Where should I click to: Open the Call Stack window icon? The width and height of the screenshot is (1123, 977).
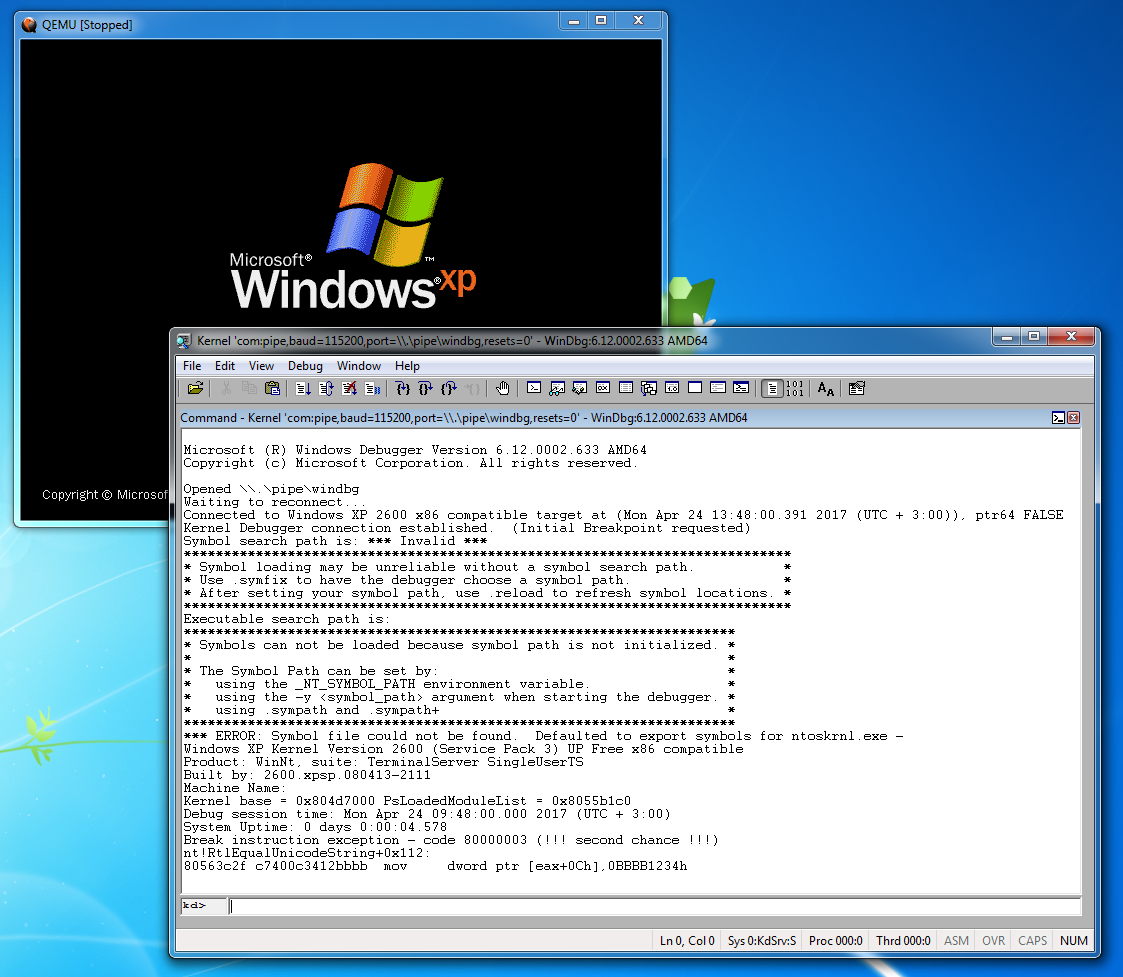pos(648,388)
